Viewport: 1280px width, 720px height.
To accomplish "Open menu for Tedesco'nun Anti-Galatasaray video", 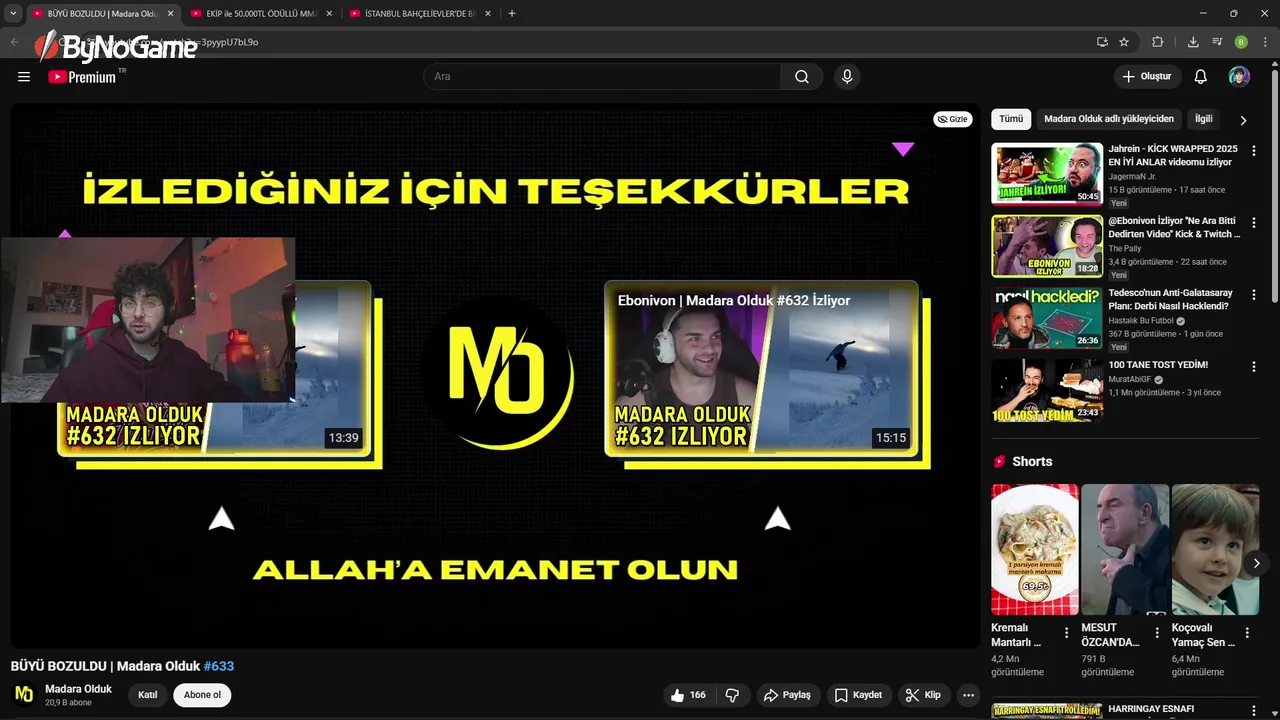I will click(x=1254, y=295).
